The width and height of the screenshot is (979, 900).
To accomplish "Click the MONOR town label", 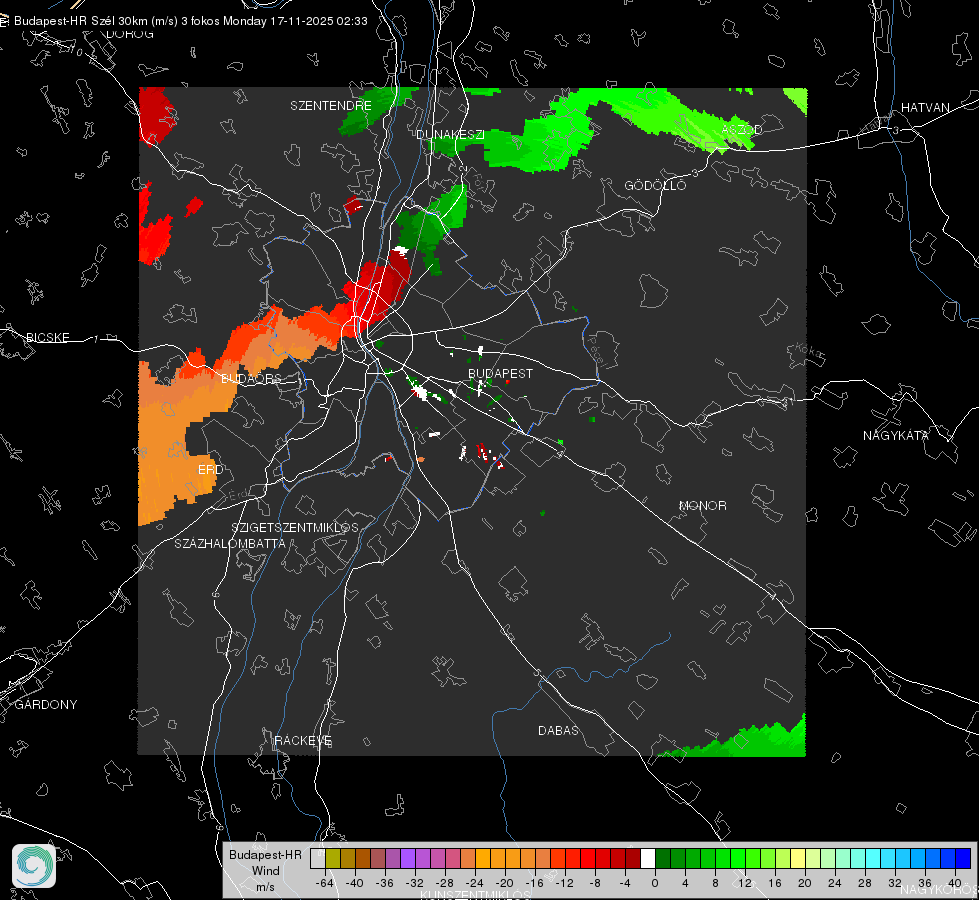I will [x=702, y=505].
